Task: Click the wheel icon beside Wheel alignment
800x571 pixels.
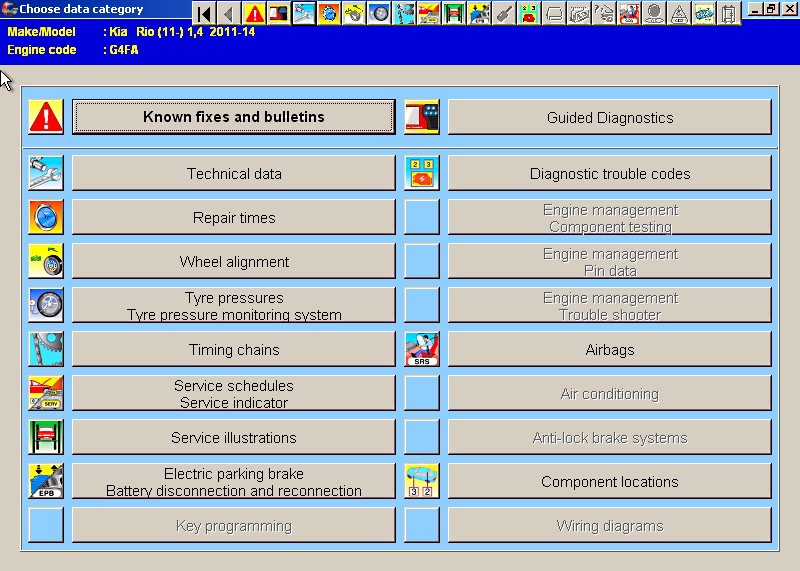Action: click(46, 262)
